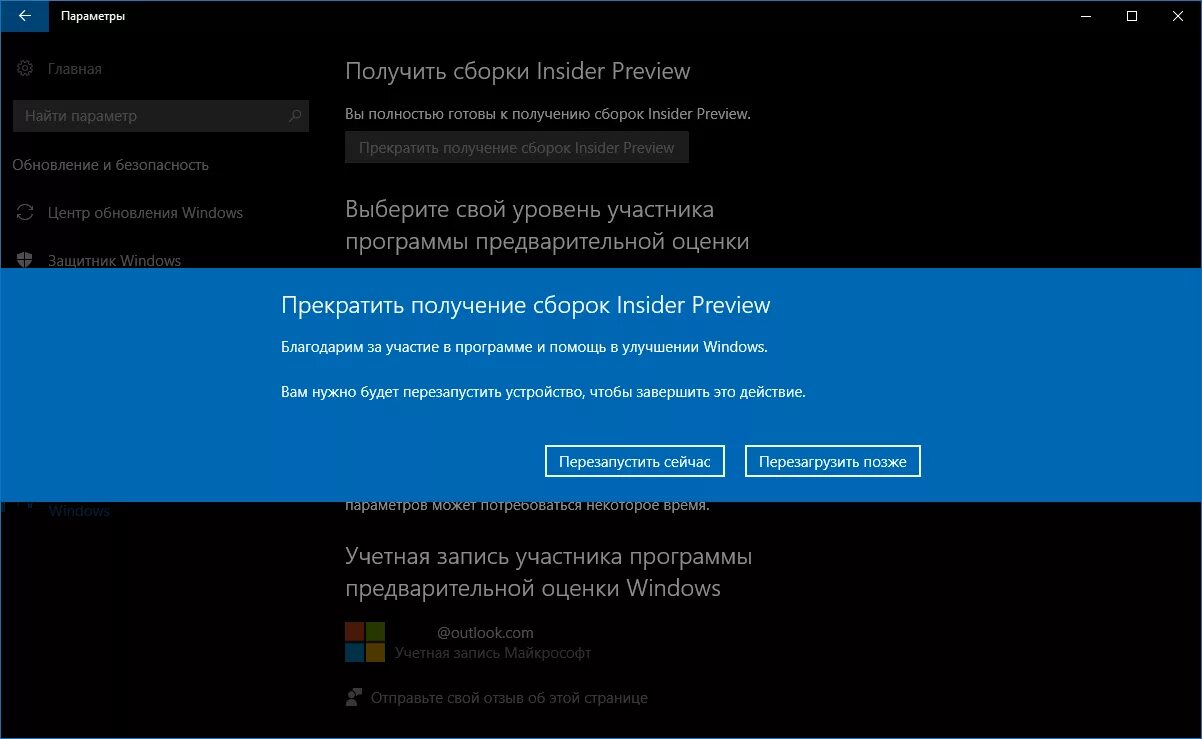Click 'Обновление и безопасность' heading
This screenshot has width=1202, height=739.
(110, 165)
